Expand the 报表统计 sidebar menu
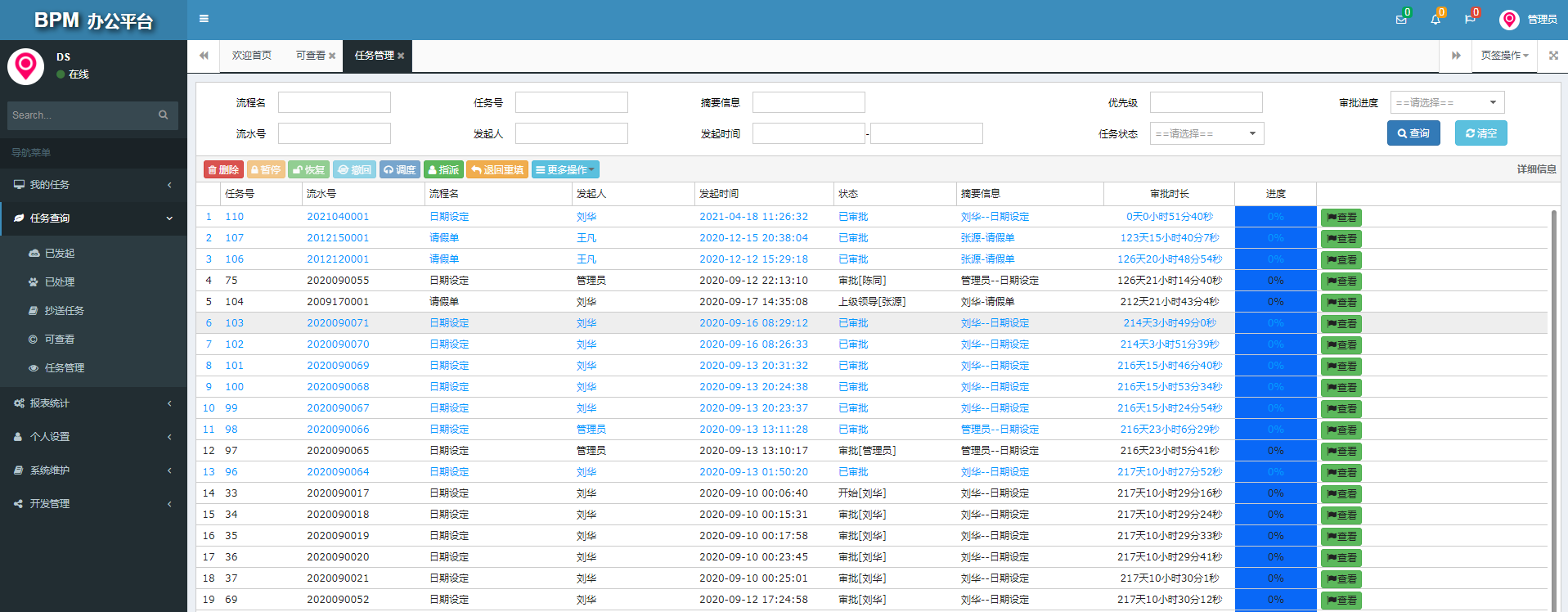Screen dimensions: 1568x612 [93, 403]
